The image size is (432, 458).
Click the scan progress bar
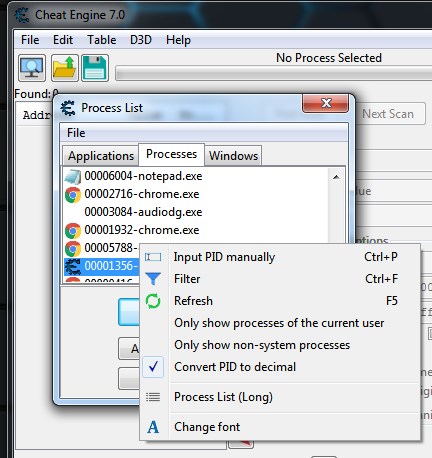(273, 73)
